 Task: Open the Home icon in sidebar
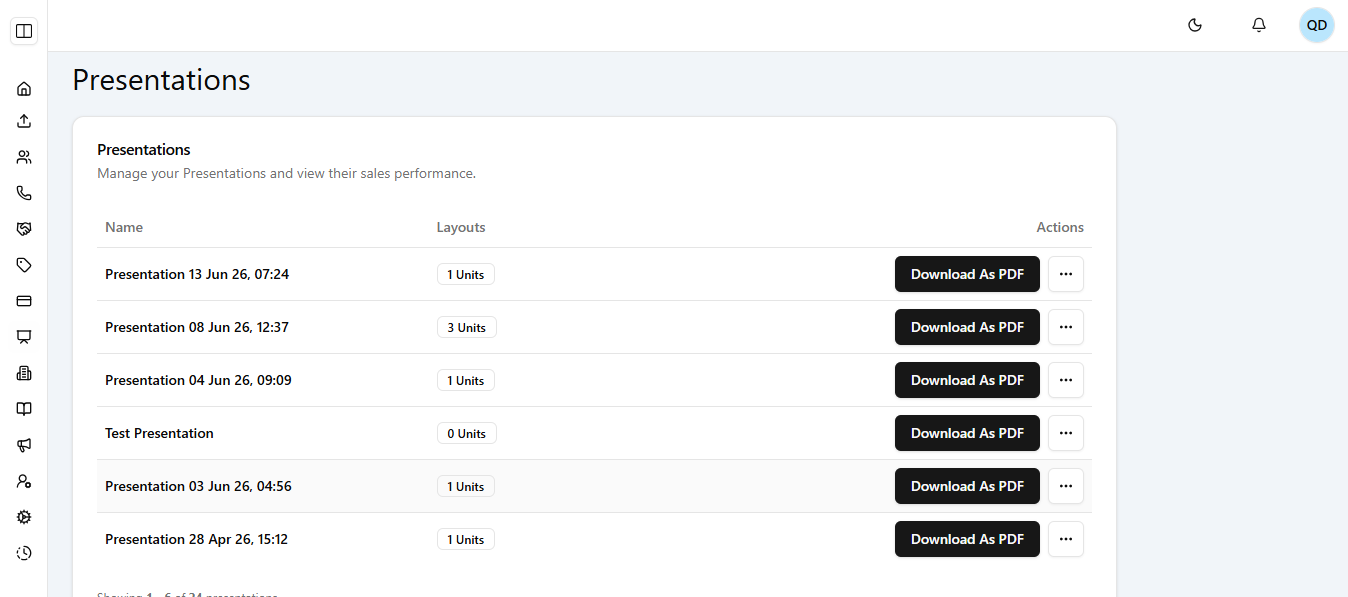24,89
